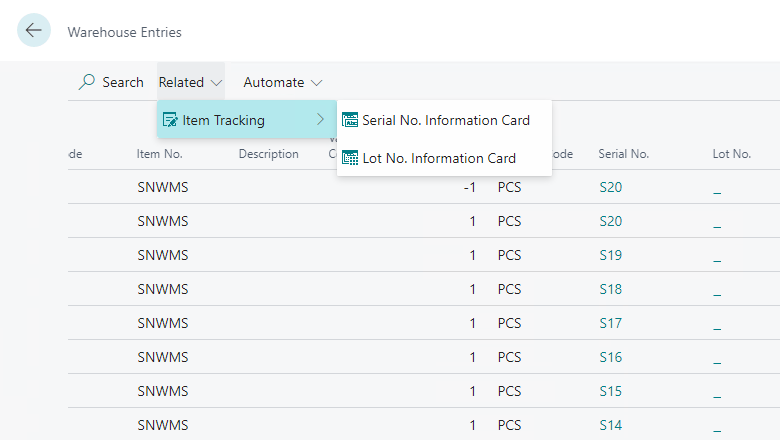780x440 pixels.
Task: Open Lot No. Information Card
Action: coord(444,158)
